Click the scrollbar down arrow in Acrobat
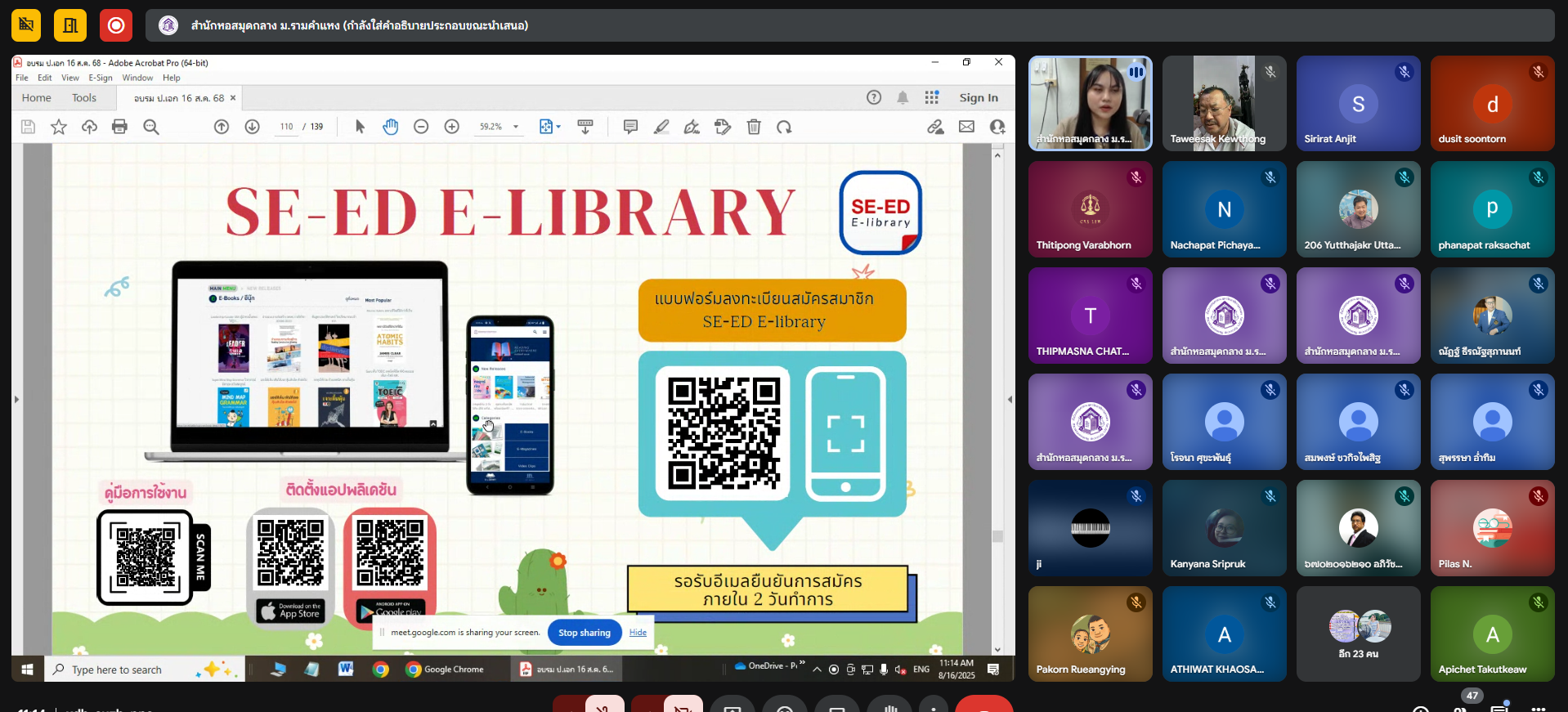 (997, 649)
